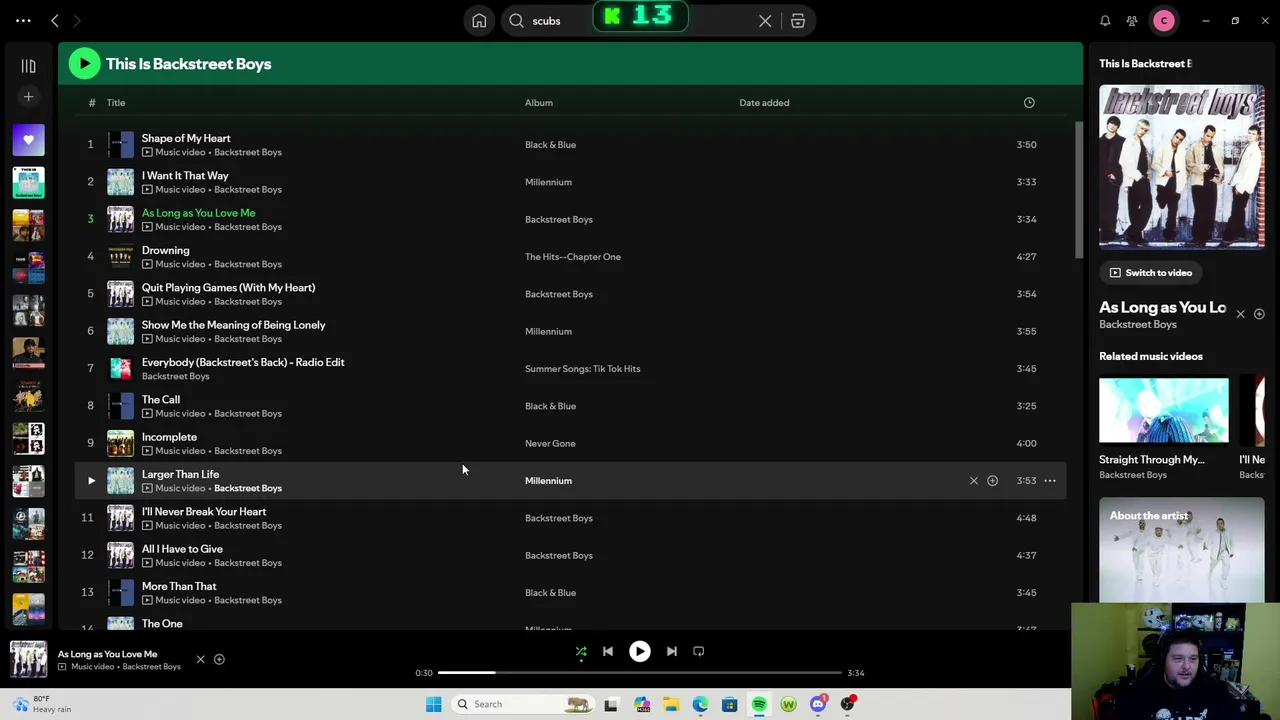Screen dimensions: 1280x720
Task: Open Liked Songs in the sidebar
Action: click(x=28, y=140)
